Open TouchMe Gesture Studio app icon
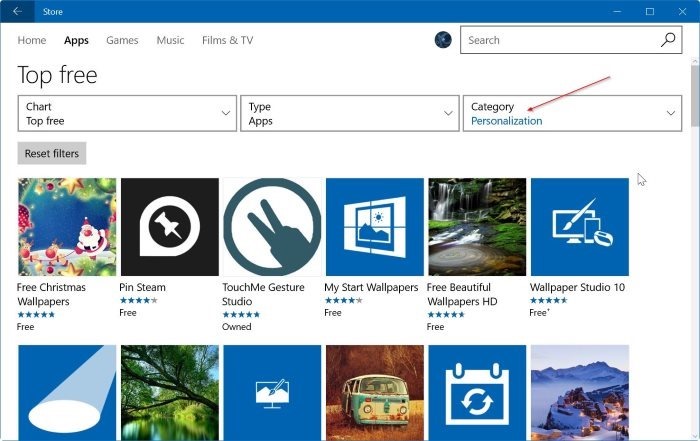Screen dimensions: 700x441 coord(272,227)
